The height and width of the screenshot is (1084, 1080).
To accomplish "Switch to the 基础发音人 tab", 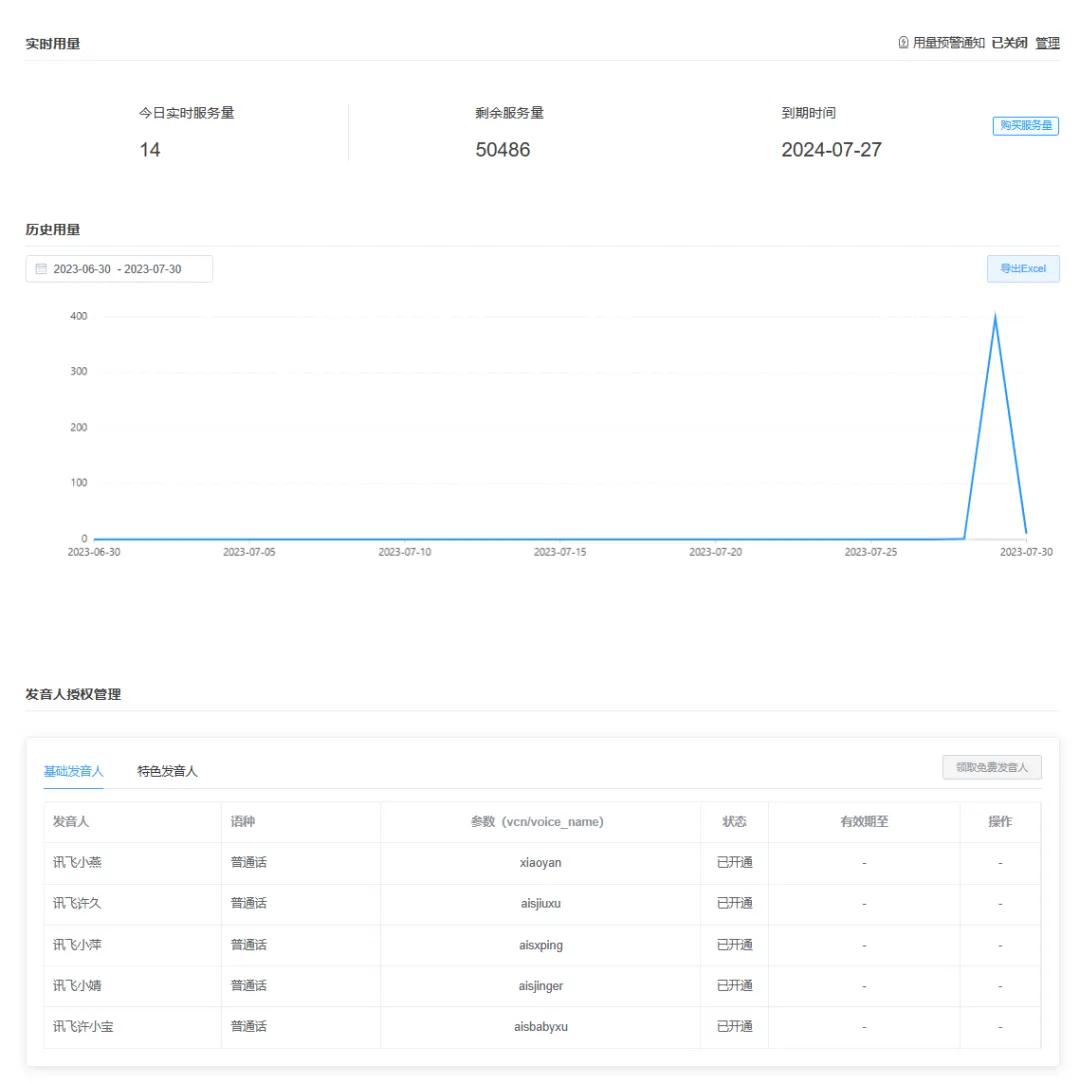I will point(73,771).
